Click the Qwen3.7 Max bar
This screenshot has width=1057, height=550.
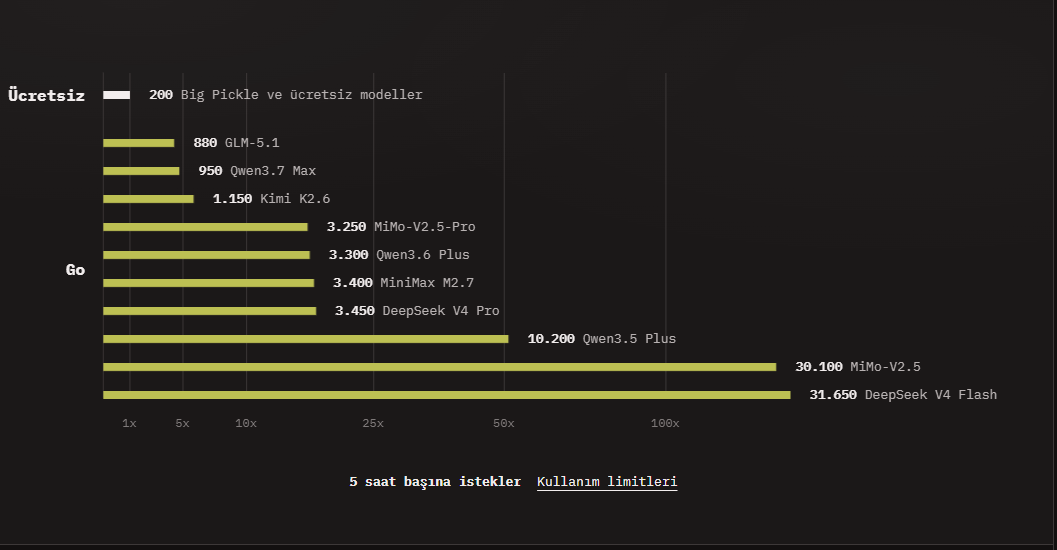click(x=142, y=171)
